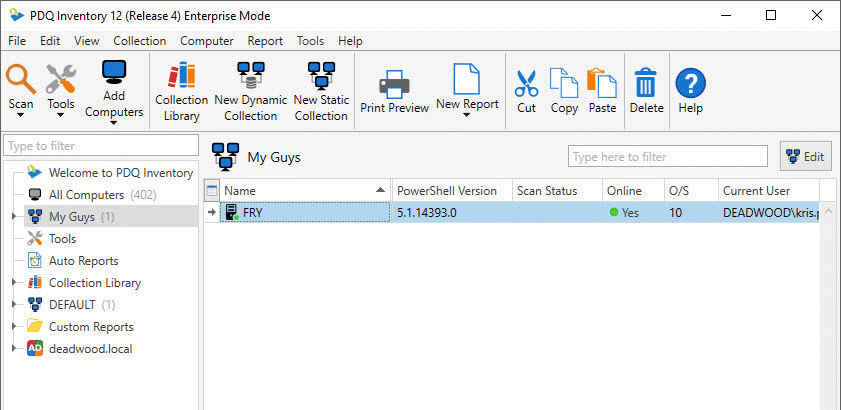Delete using the trash can icon
The width and height of the screenshot is (841, 410).
[x=646, y=83]
